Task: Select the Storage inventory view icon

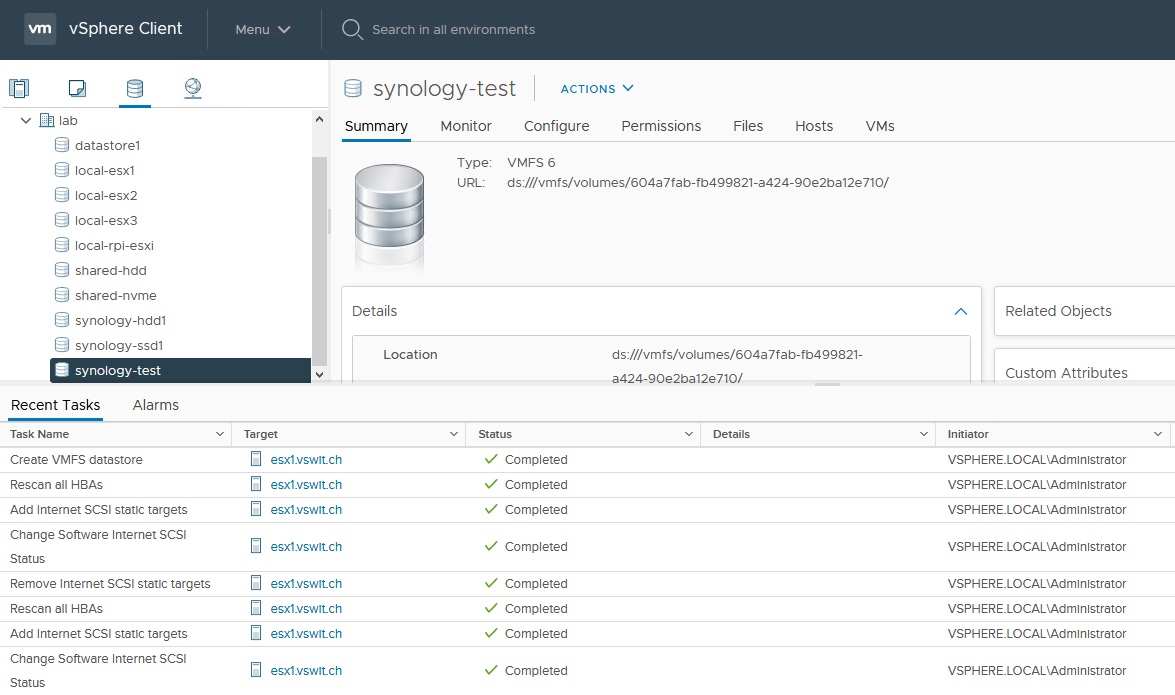Action: point(134,88)
